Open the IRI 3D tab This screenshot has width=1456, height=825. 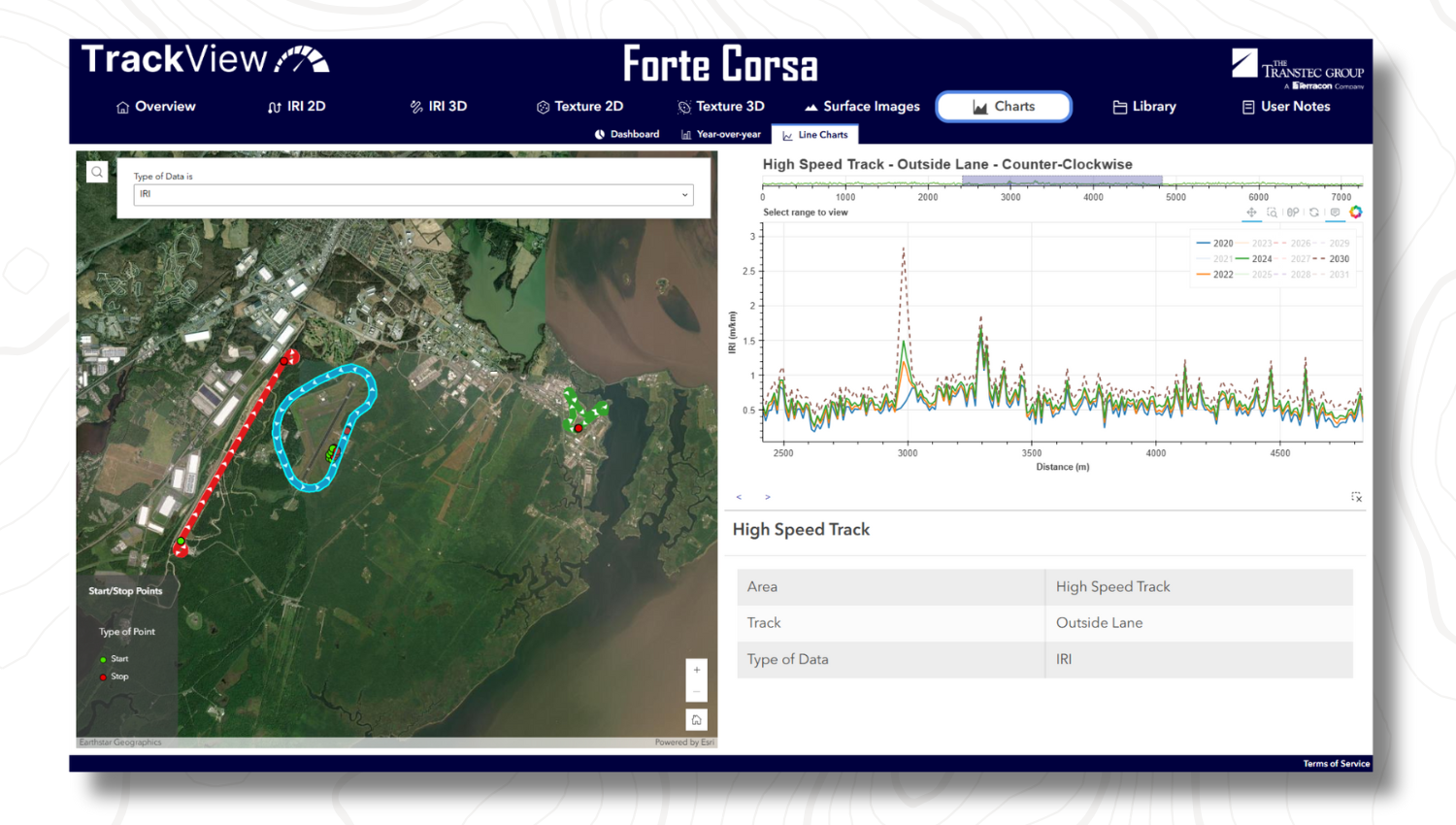439,107
